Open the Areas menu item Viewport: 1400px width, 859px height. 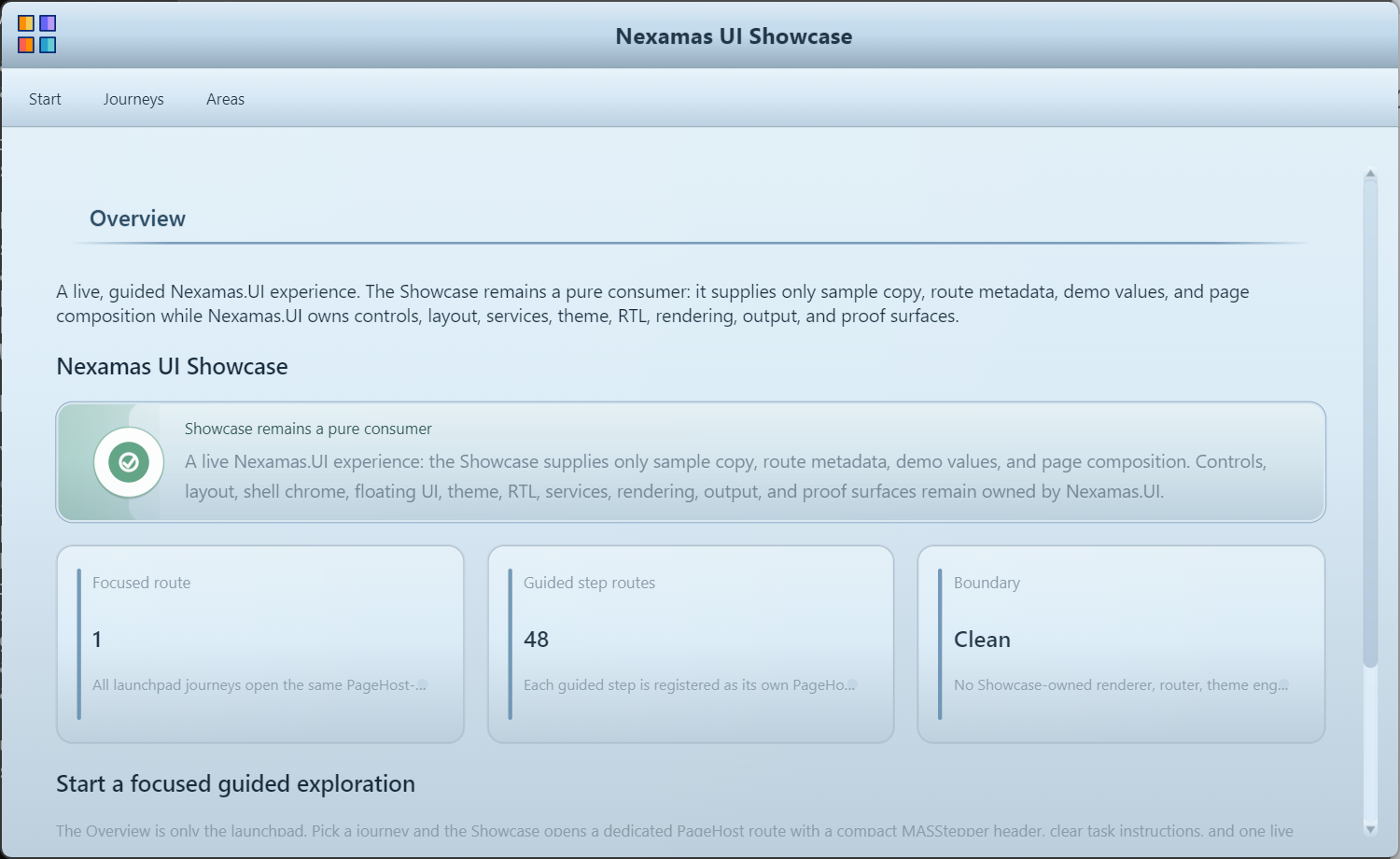coord(225,99)
